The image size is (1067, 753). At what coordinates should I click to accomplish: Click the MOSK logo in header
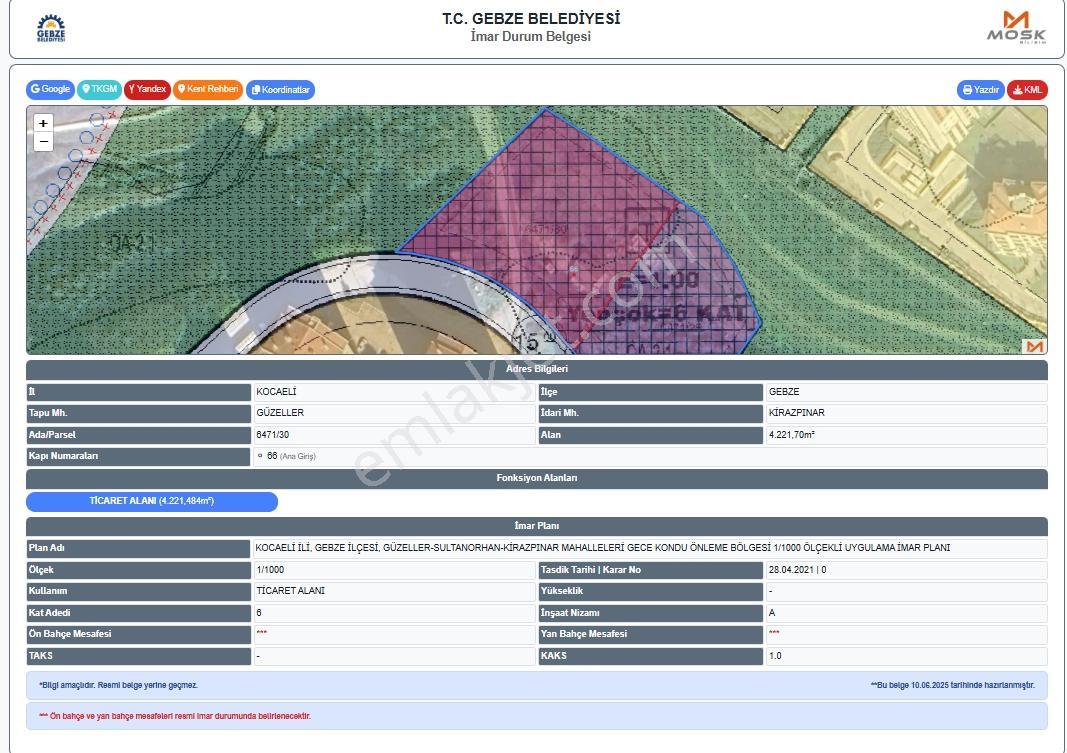pos(1017,28)
